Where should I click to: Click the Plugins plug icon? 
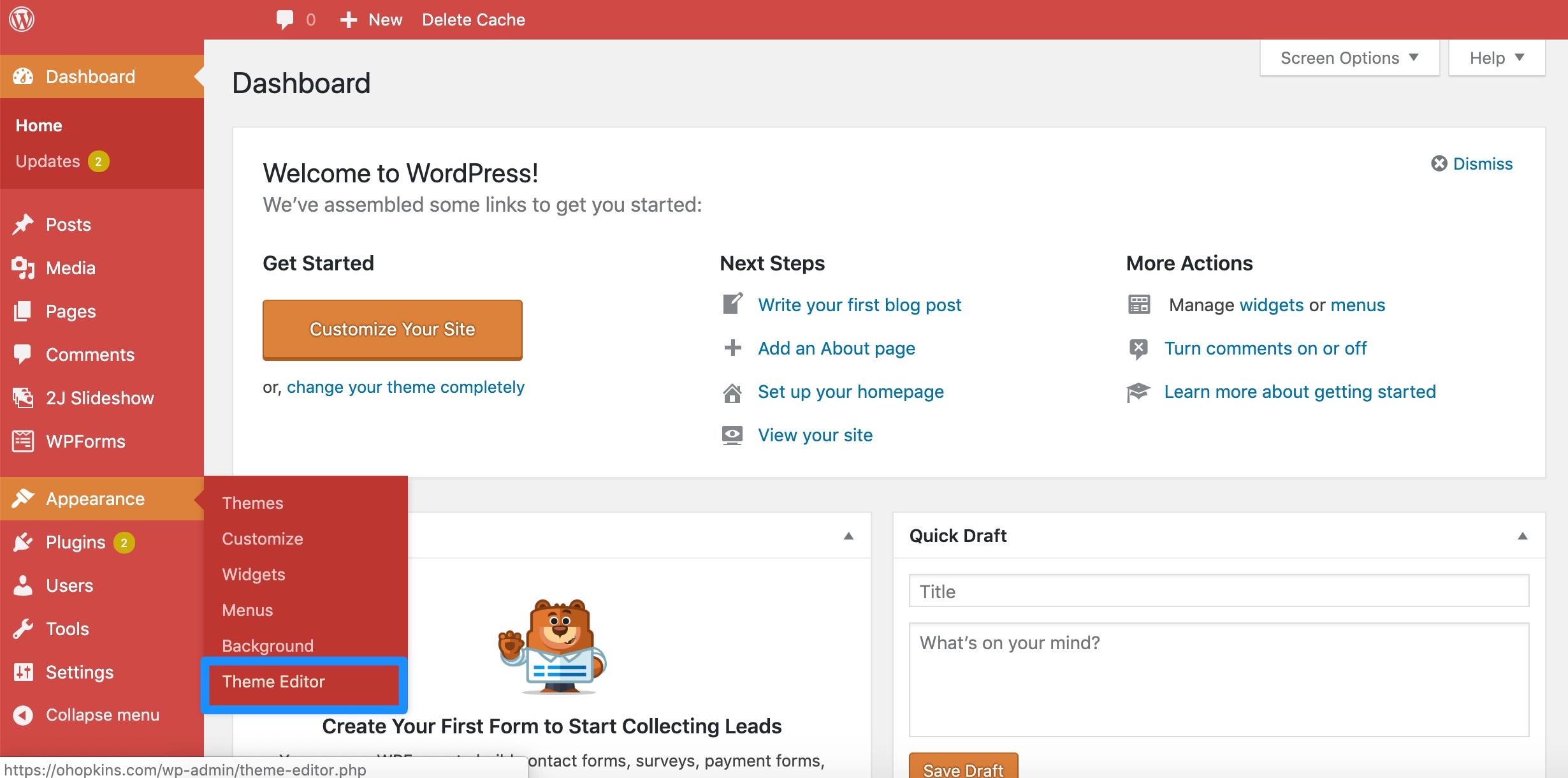tap(23, 542)
